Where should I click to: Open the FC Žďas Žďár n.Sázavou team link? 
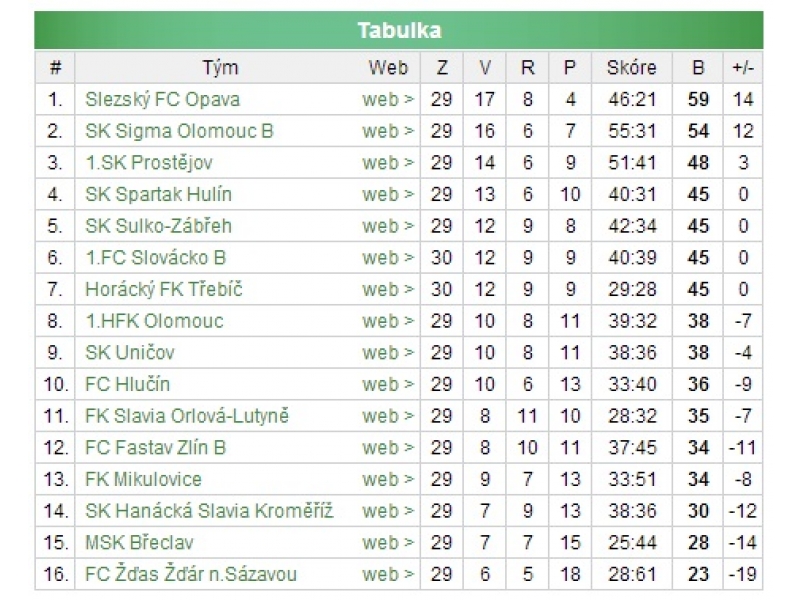pyautogui.click(x=191, y=575)
